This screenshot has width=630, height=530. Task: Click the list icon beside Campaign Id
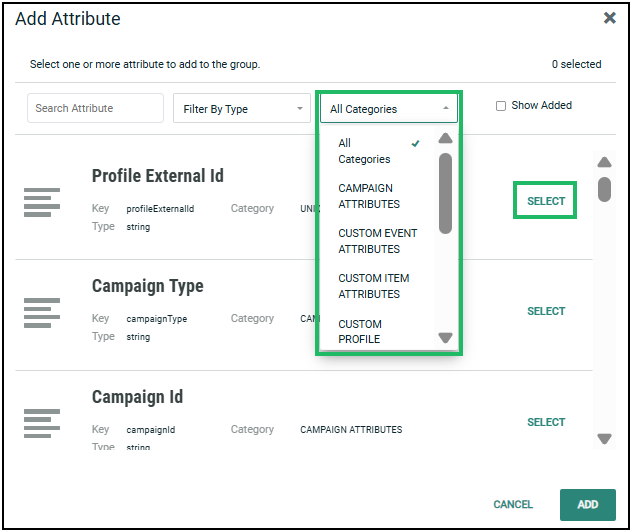click(x=42, y=422)
